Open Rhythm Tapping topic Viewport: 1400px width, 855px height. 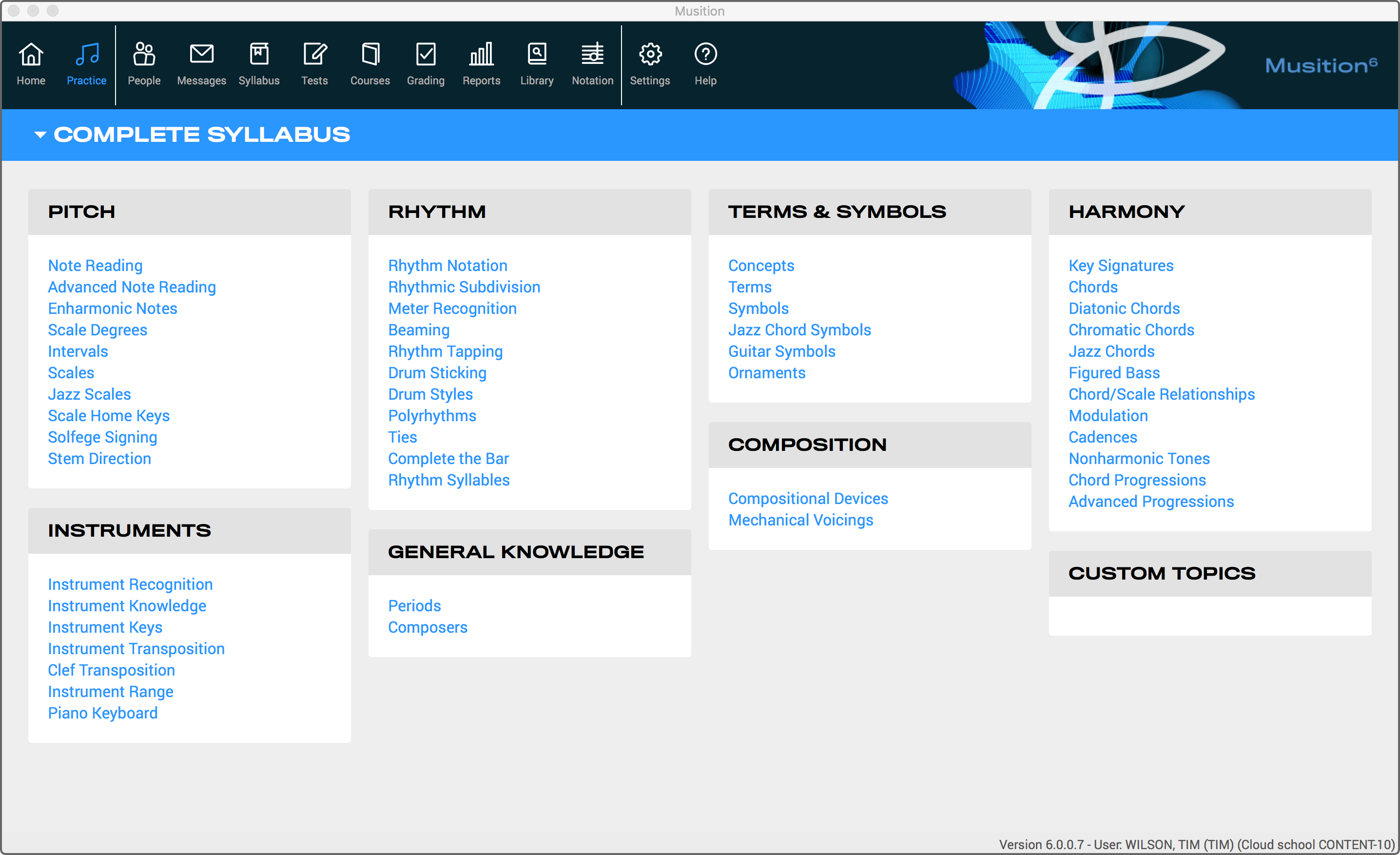[445, 351]
